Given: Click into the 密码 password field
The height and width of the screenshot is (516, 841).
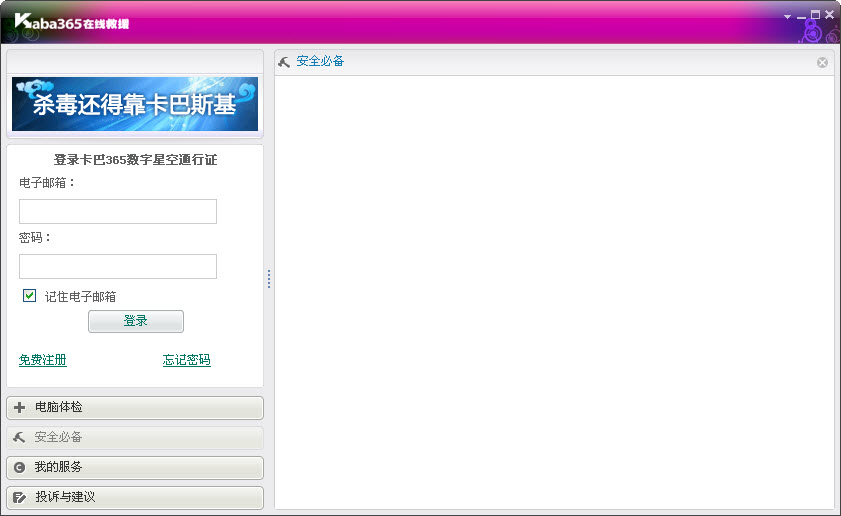Looking at the screenshot, I should pos(118,267).
